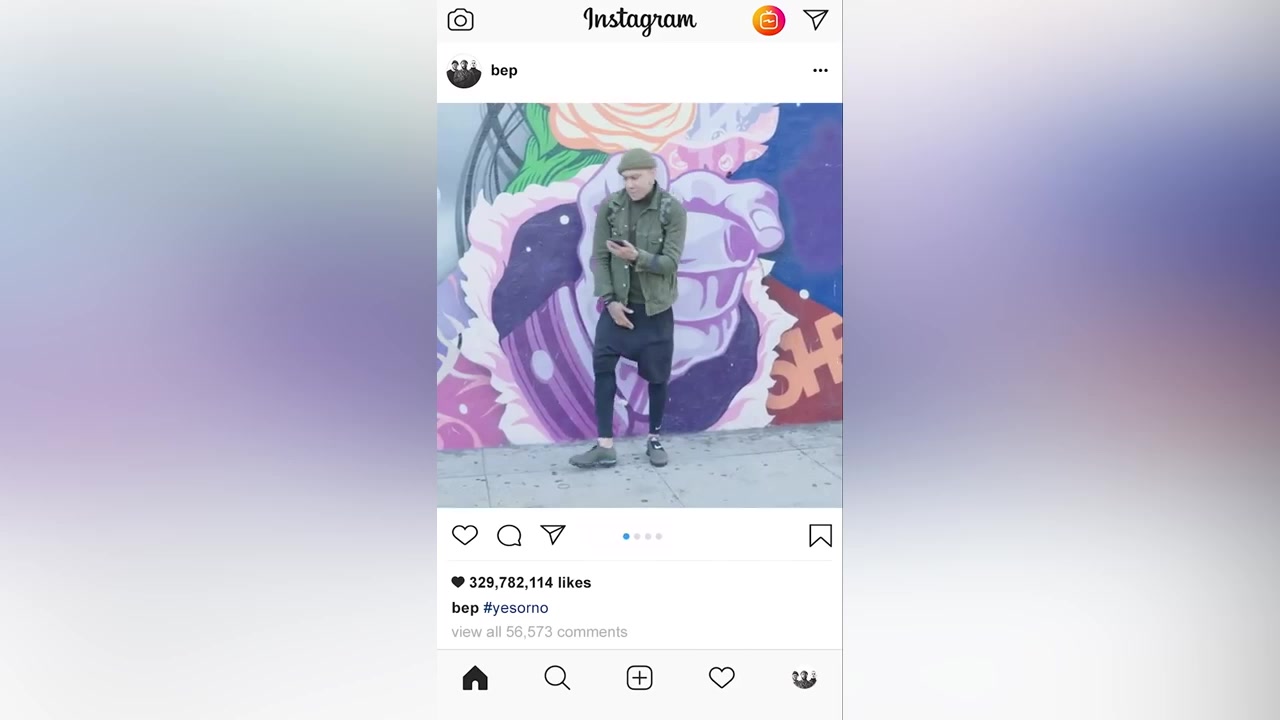Screen dimensions: 1280x720
Task: View all 56,573 comments
Action: 539,632
